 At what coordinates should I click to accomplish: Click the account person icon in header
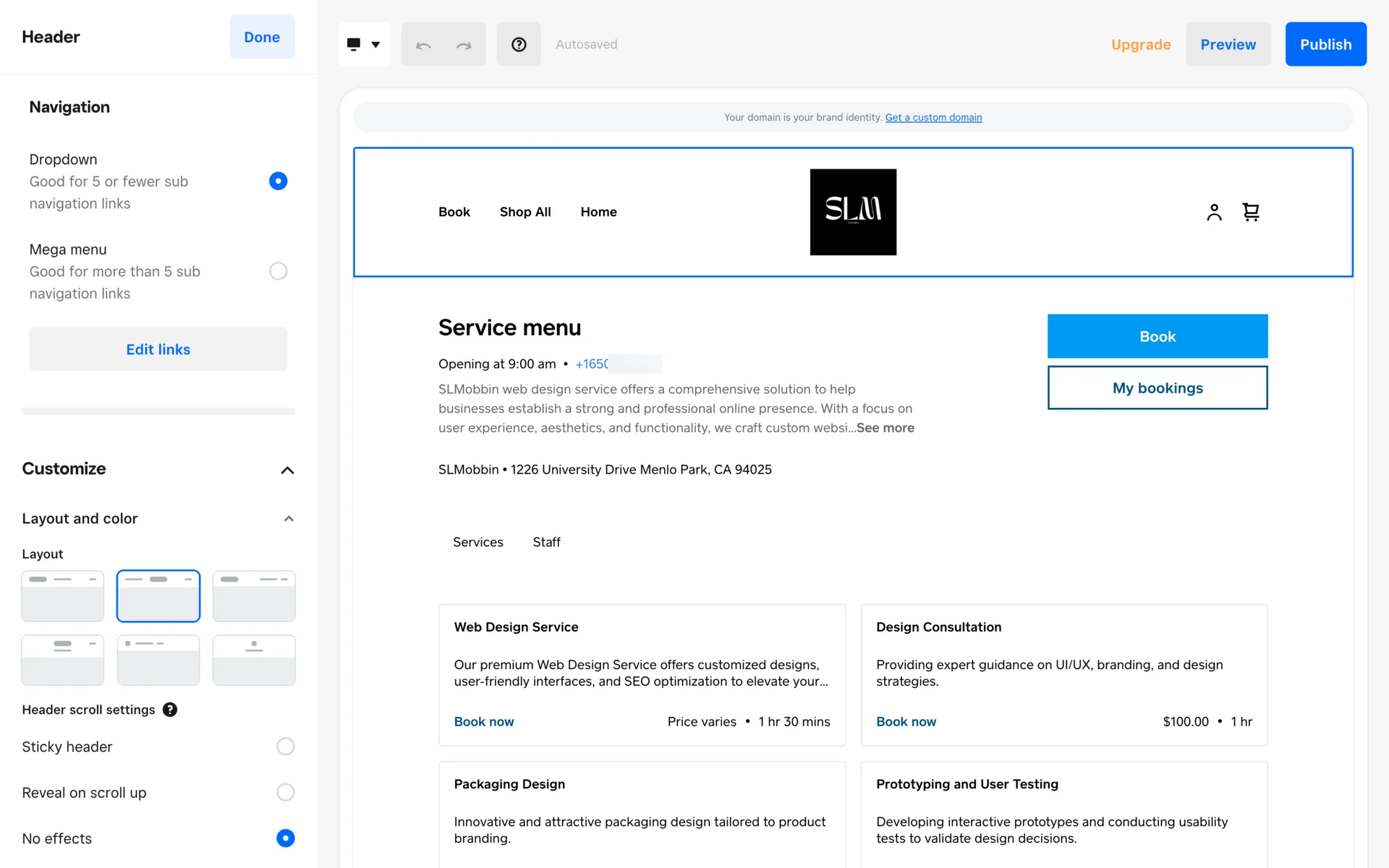click(x=1214, y=212)
